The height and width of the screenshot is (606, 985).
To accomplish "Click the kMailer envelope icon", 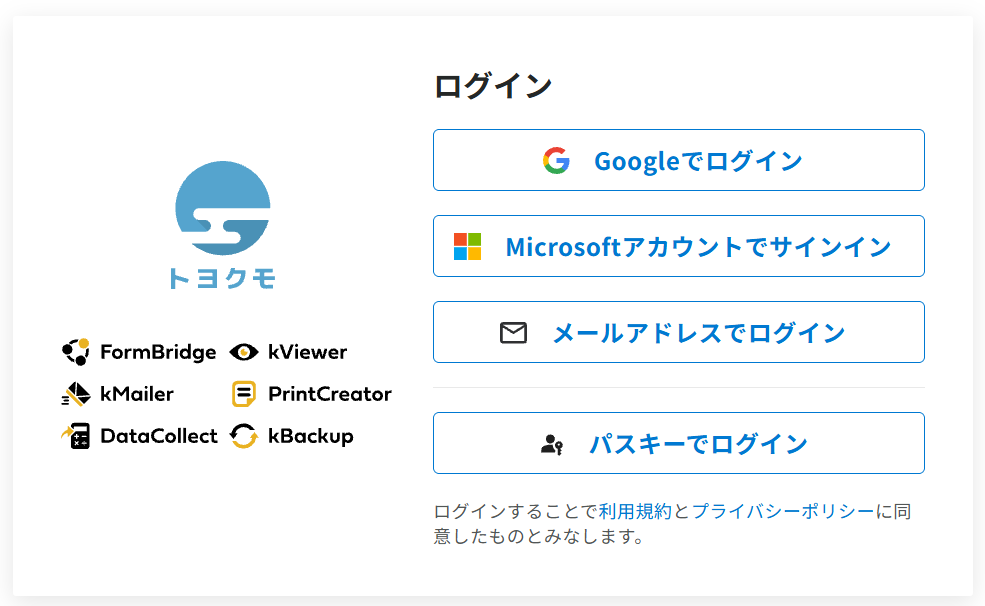I will point(76,394).
